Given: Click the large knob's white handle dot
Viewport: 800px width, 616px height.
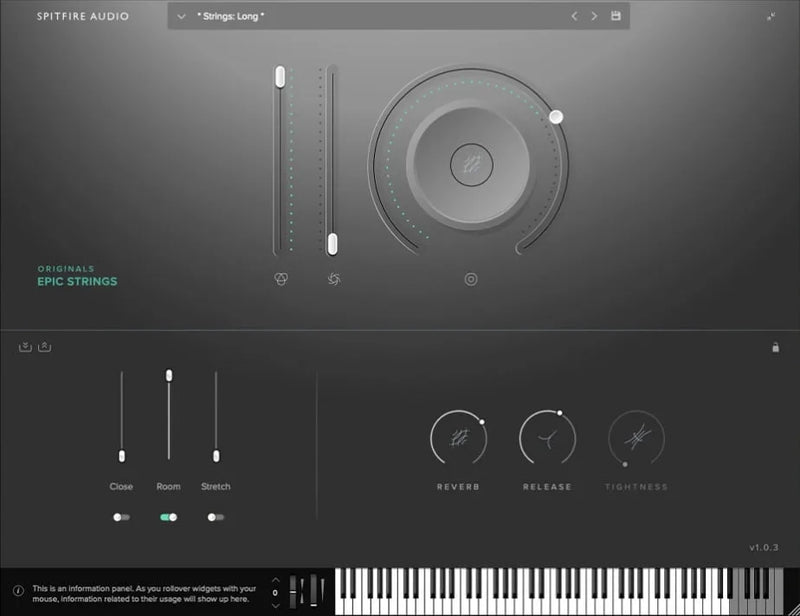Looking at the screenshot, I should coord(556,117).
